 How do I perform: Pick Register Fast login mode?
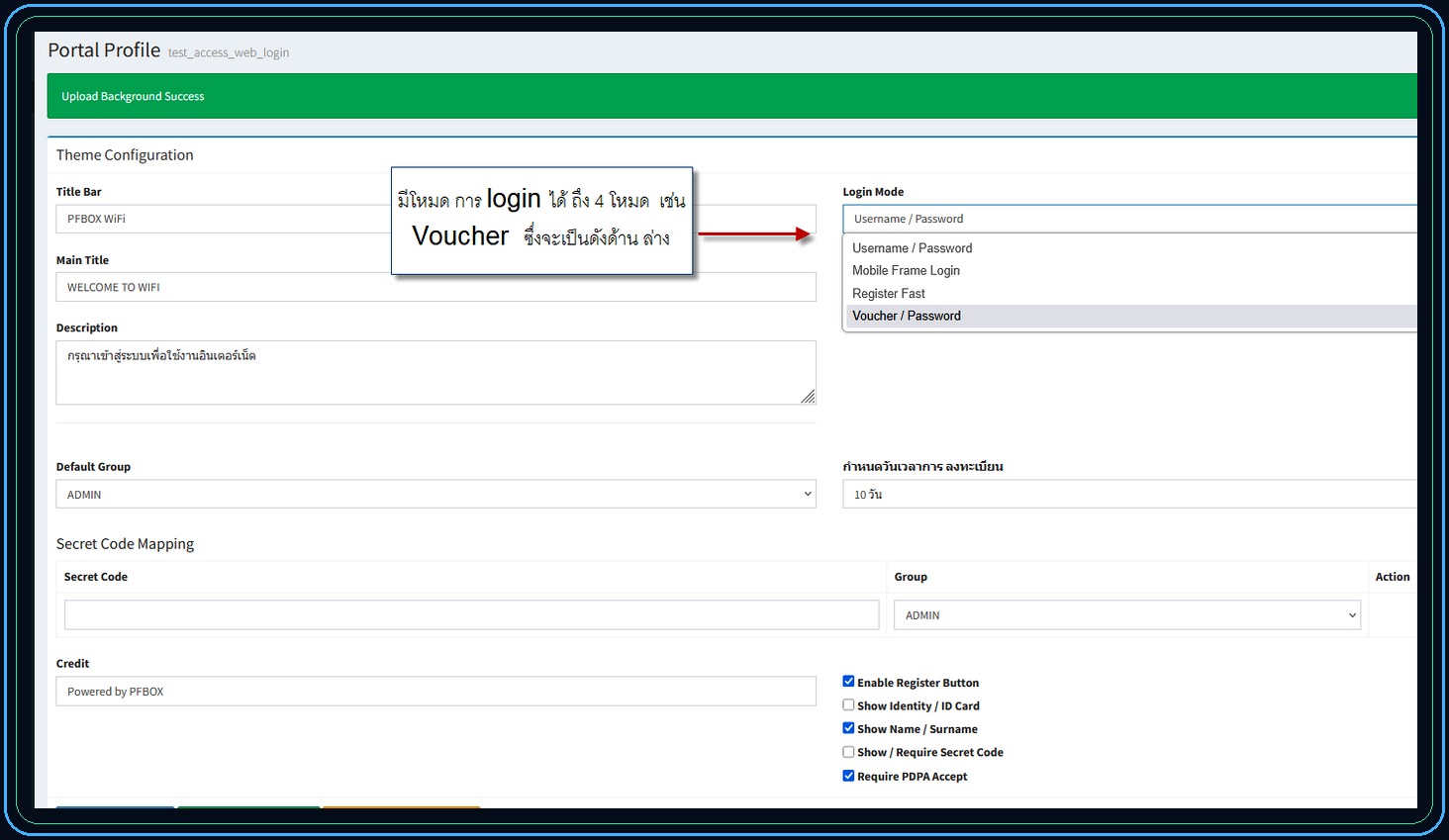click(x=1129, y=294)
